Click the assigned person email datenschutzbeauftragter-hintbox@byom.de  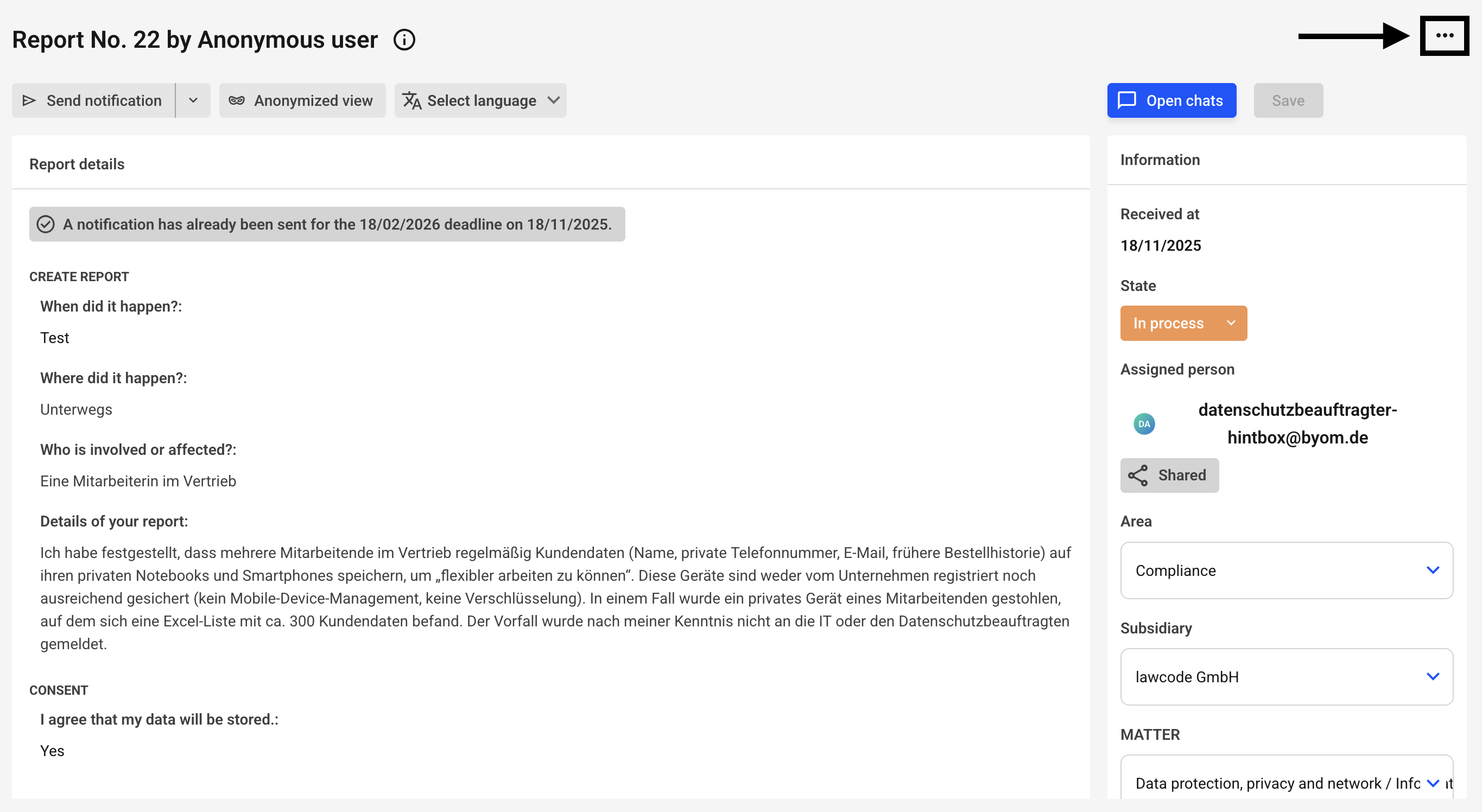(x=1297, y=424)
